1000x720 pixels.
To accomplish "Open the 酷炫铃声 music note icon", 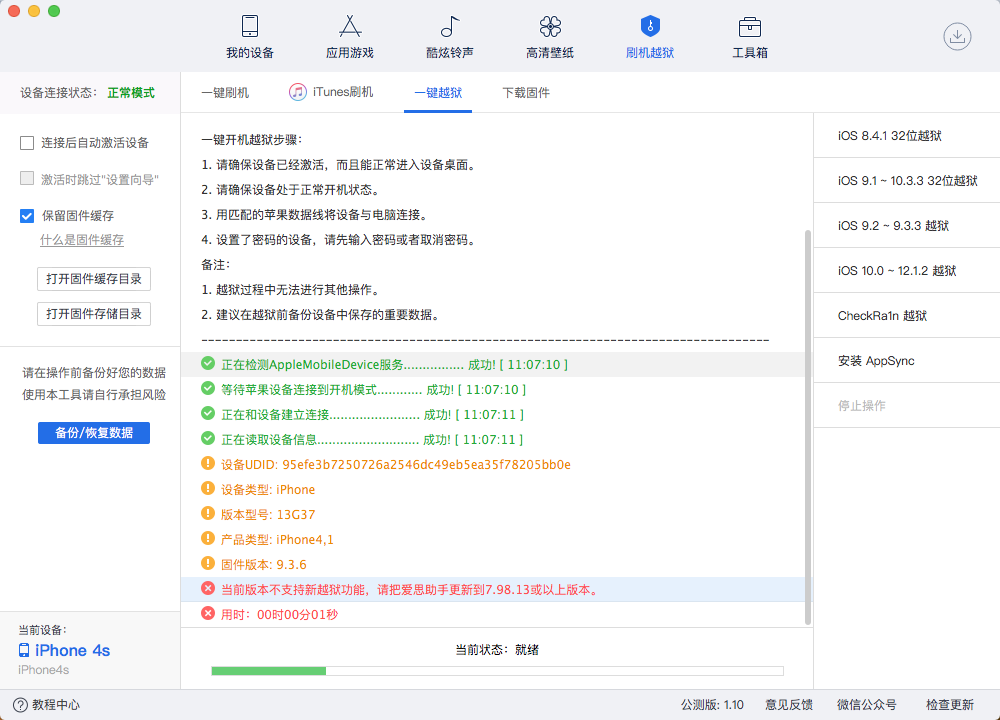I will click(x=450, y=26).
